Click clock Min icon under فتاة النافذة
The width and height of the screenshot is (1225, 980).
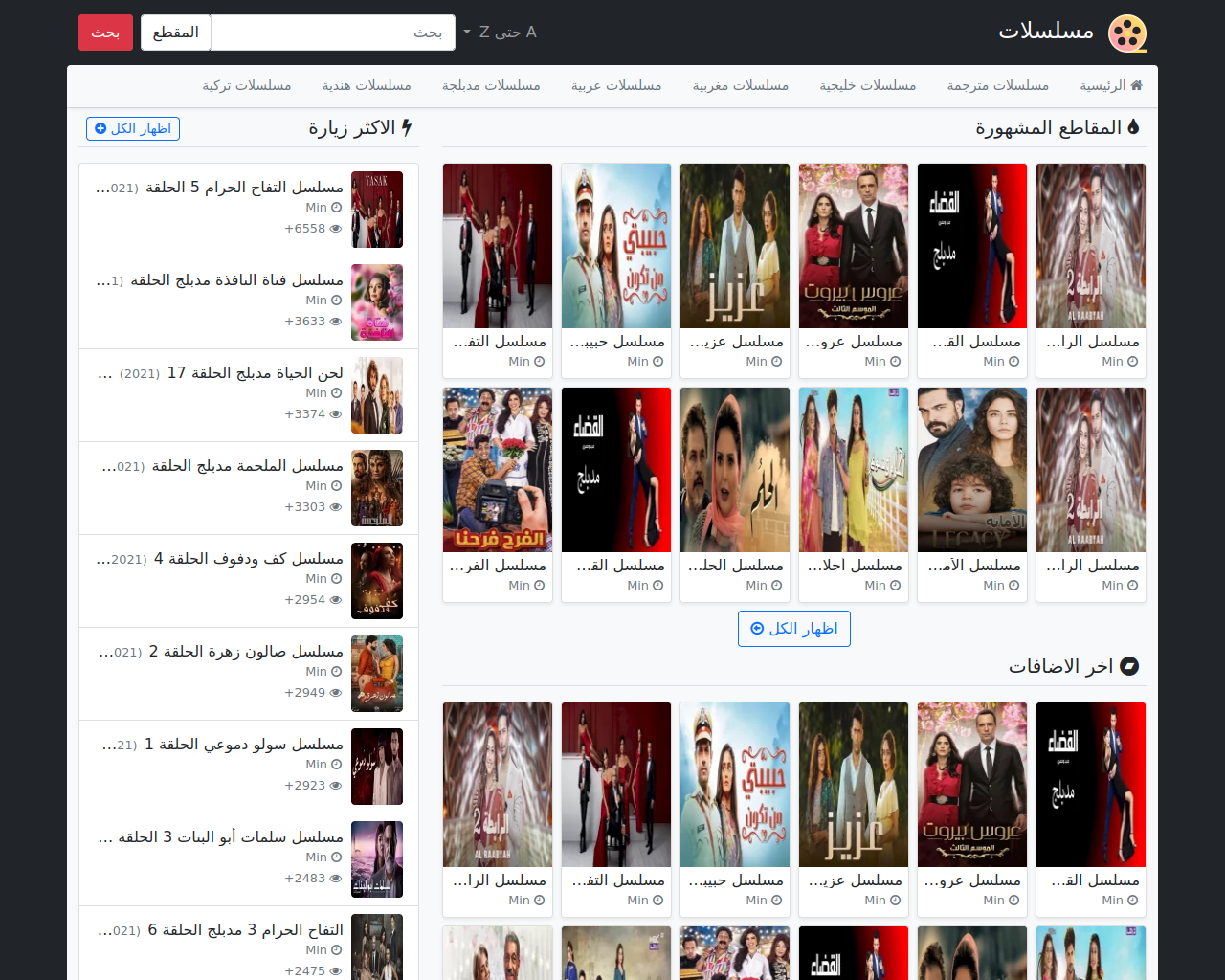pos(337,301)
